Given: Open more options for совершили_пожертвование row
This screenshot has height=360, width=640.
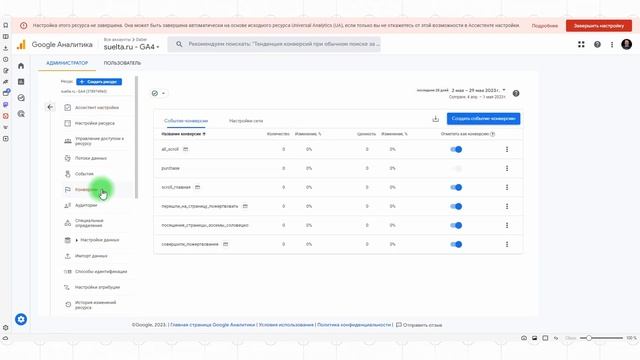Looking at the screenshot, I should point(507,244).
